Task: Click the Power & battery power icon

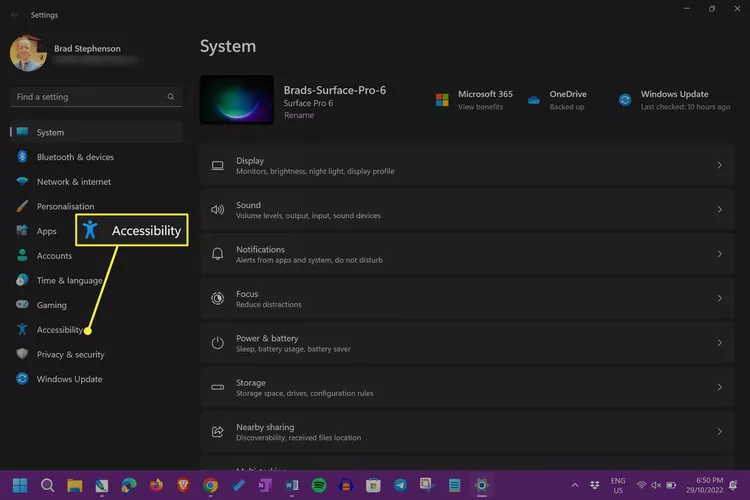Action: [218, 343]
